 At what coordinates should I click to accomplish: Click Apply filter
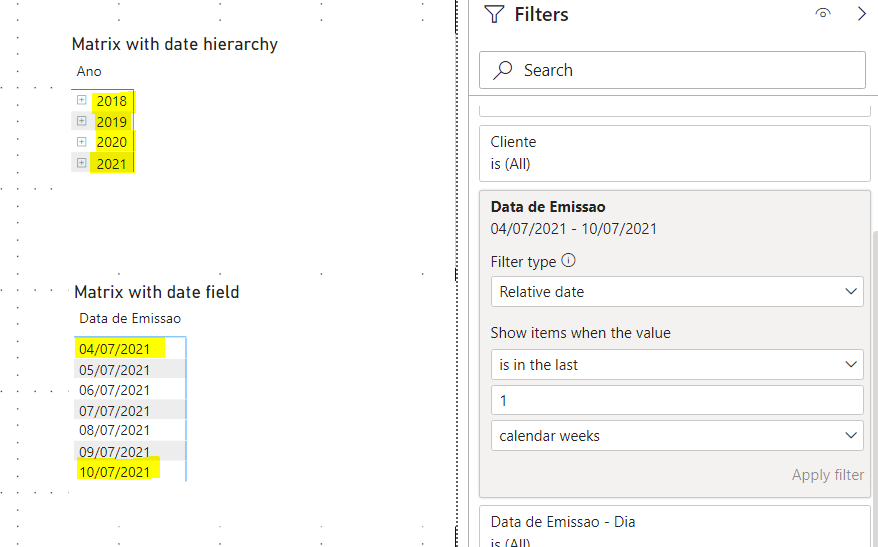point(828,475)
